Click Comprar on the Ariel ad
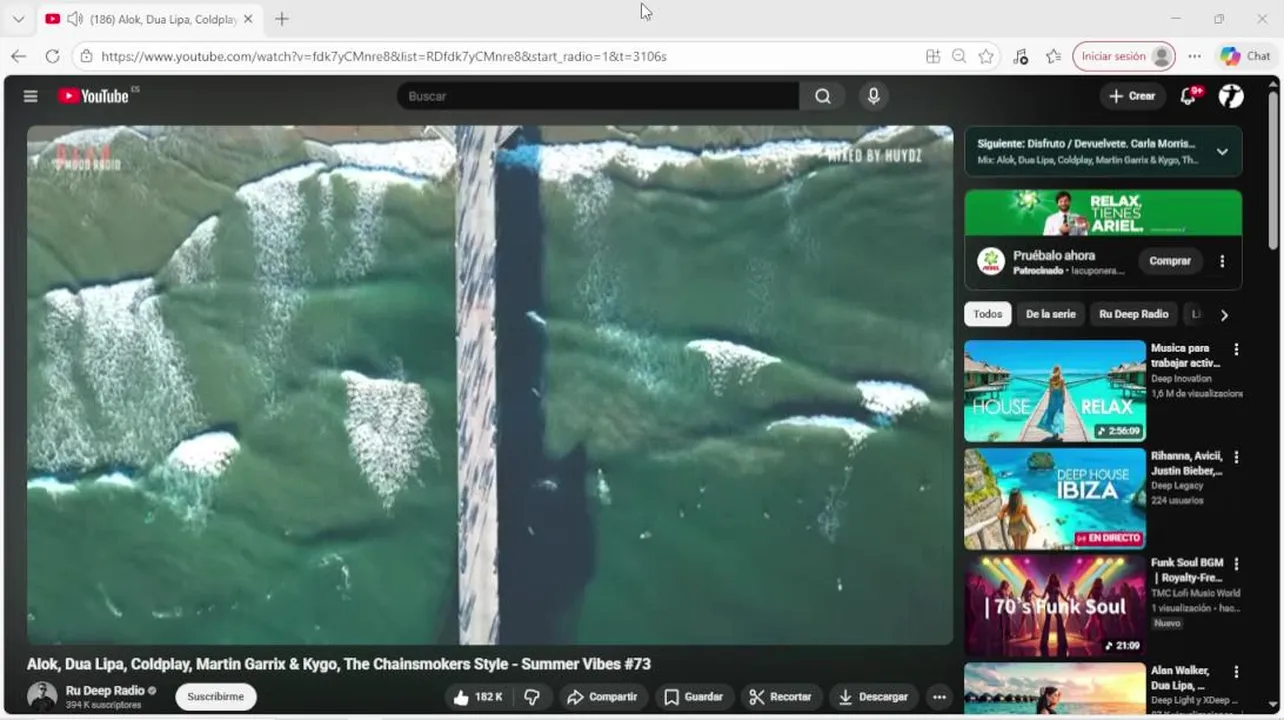 [x=1169, y=261]
